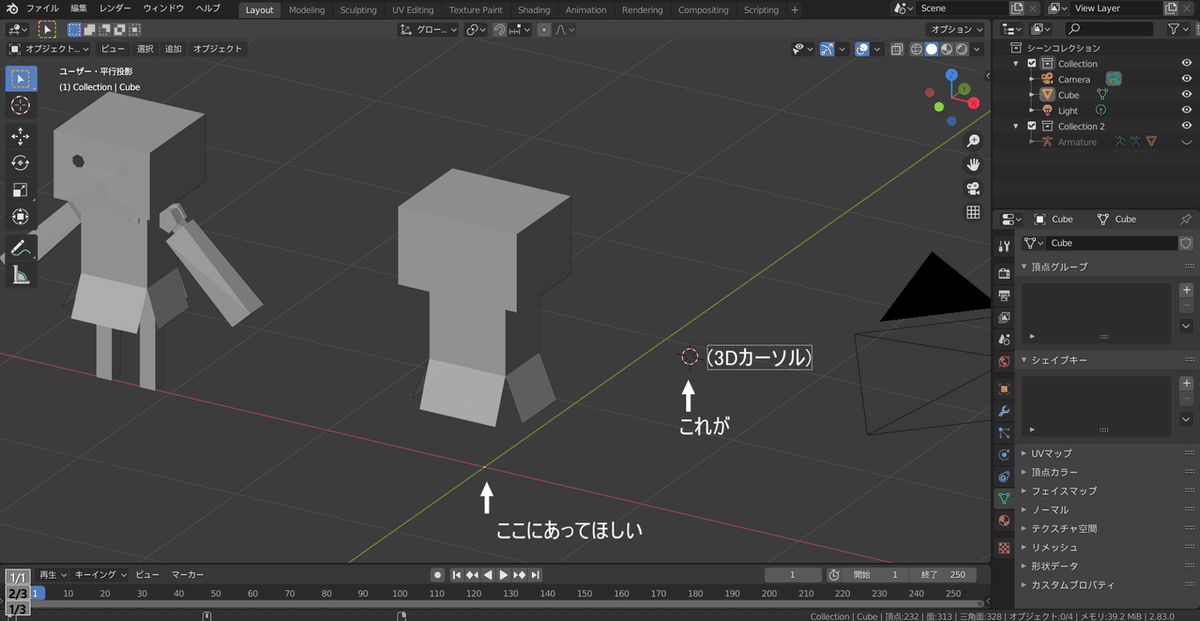Toggle the mesh fake user shield

(x=1186, y=243)
